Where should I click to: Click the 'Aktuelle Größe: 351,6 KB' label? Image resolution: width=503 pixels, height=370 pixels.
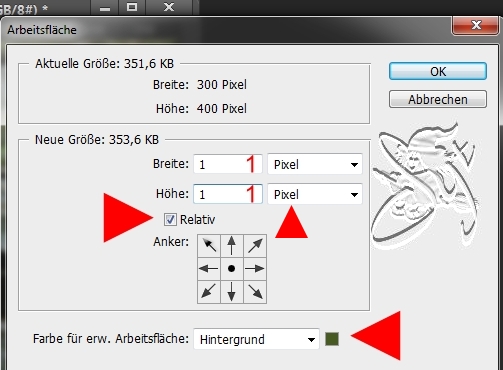pyautogui.click(x=104, y=63)
